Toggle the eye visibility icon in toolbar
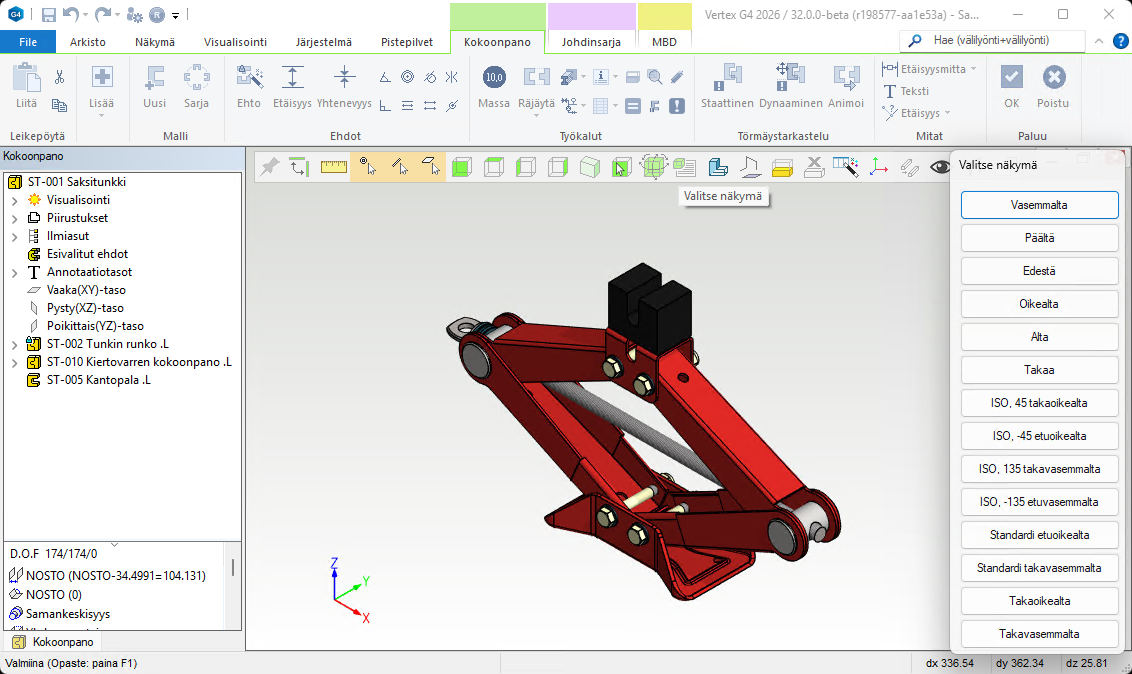 (x=940, y=167)
